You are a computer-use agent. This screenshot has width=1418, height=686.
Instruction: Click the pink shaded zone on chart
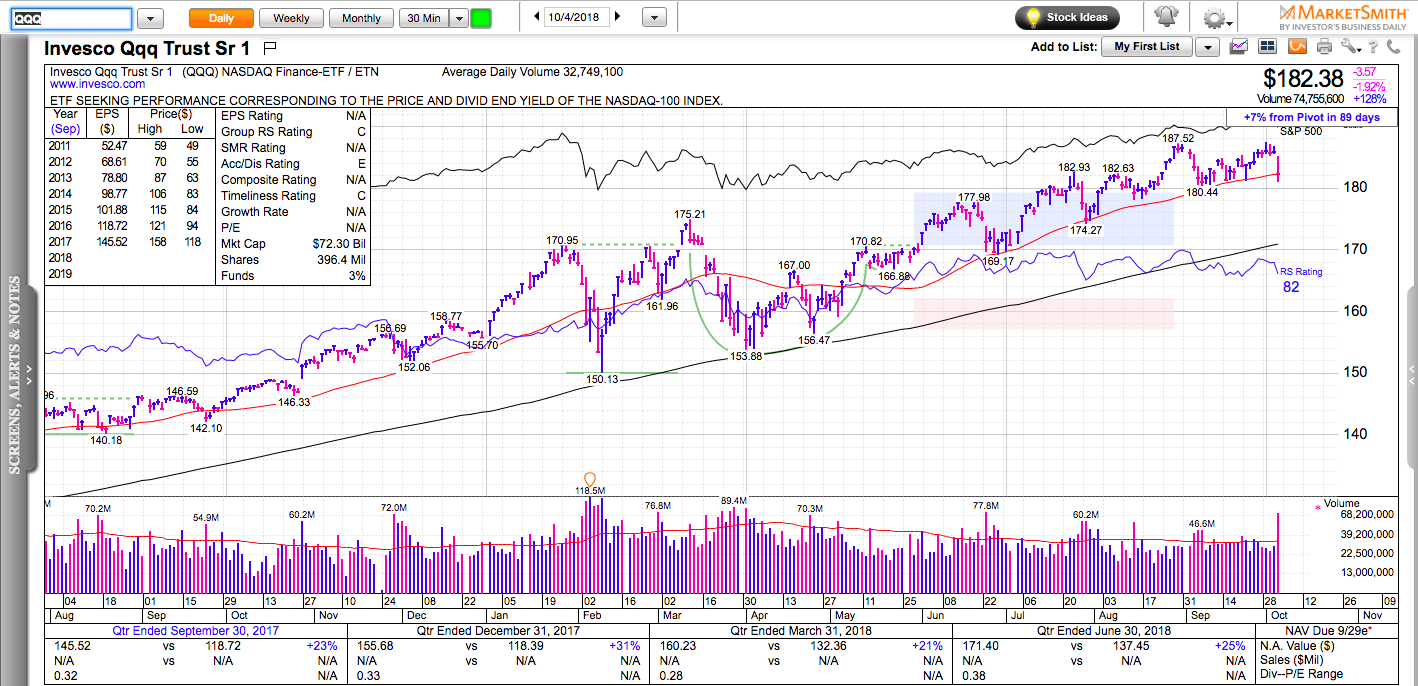(1043, 313)
